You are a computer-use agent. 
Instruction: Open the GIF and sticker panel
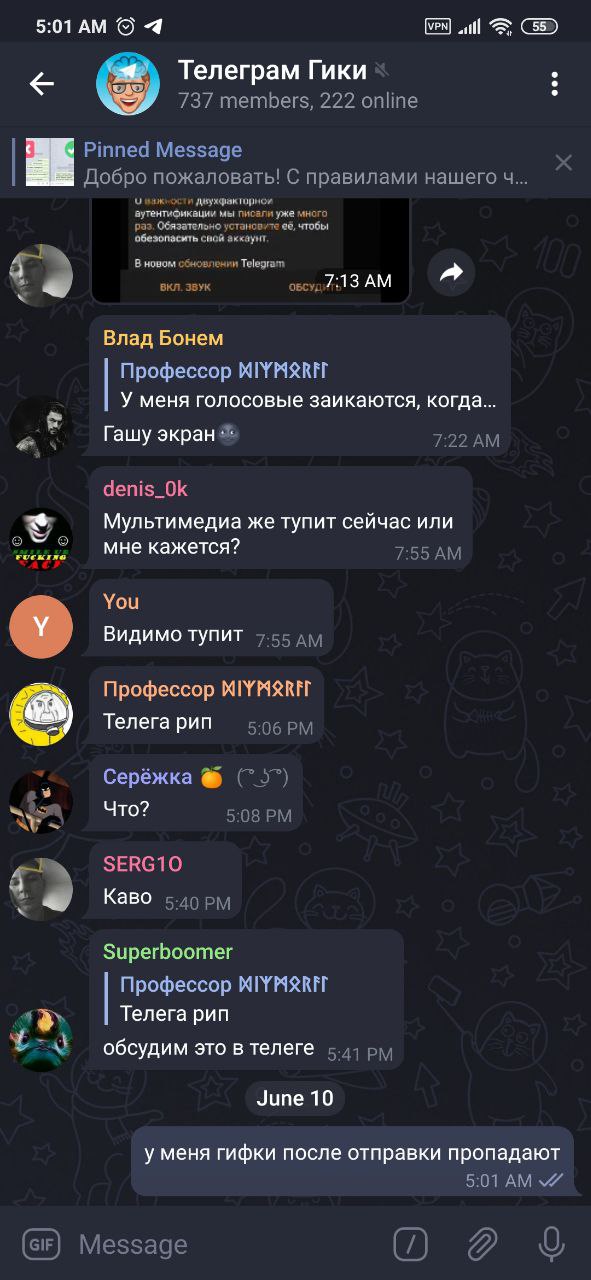(x=41, y=1244)
